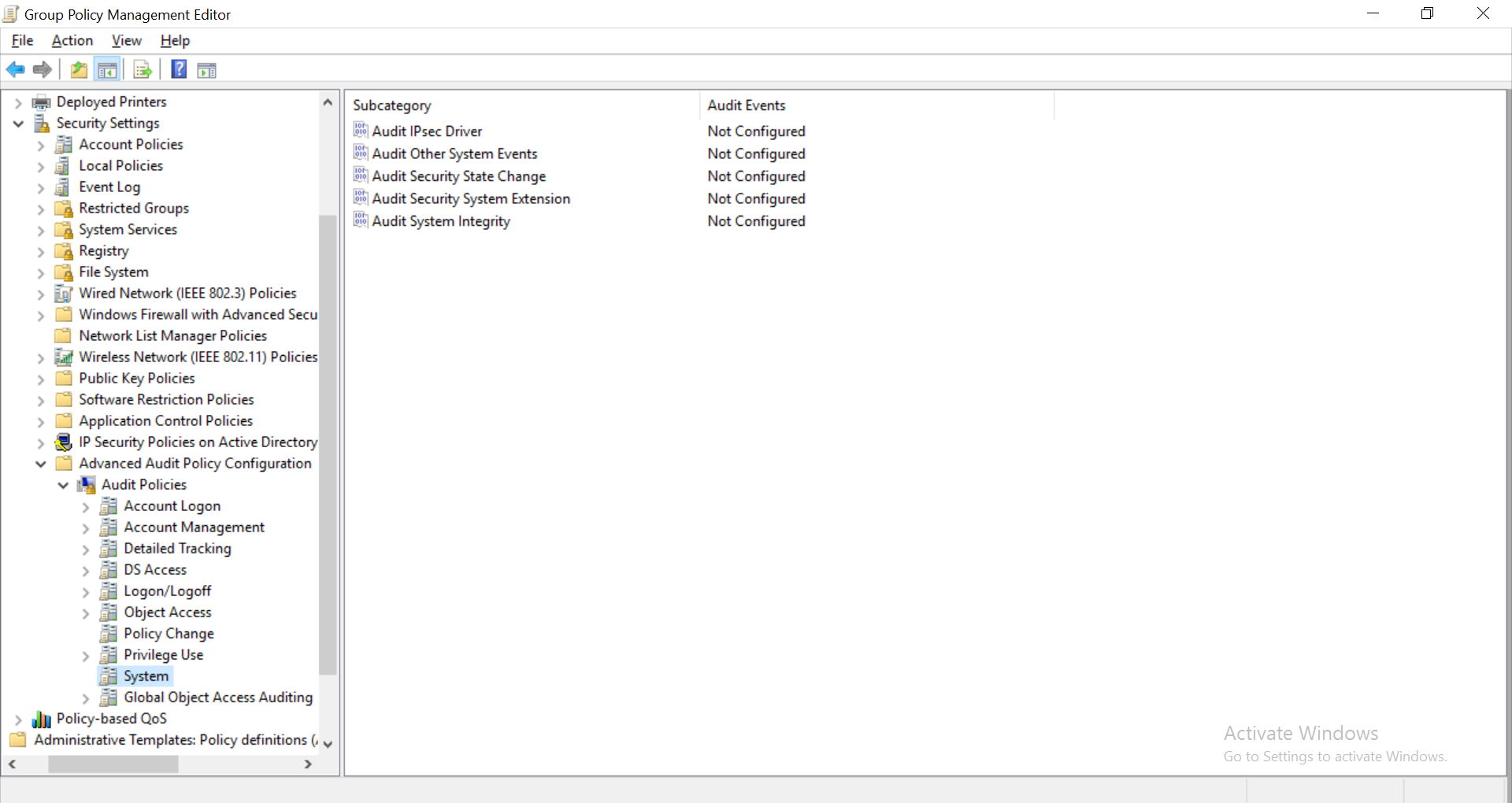Viewport: 1512px width, 803px height.
Task: Expand the Account Policies node
Action: click(x=40, y=145)
